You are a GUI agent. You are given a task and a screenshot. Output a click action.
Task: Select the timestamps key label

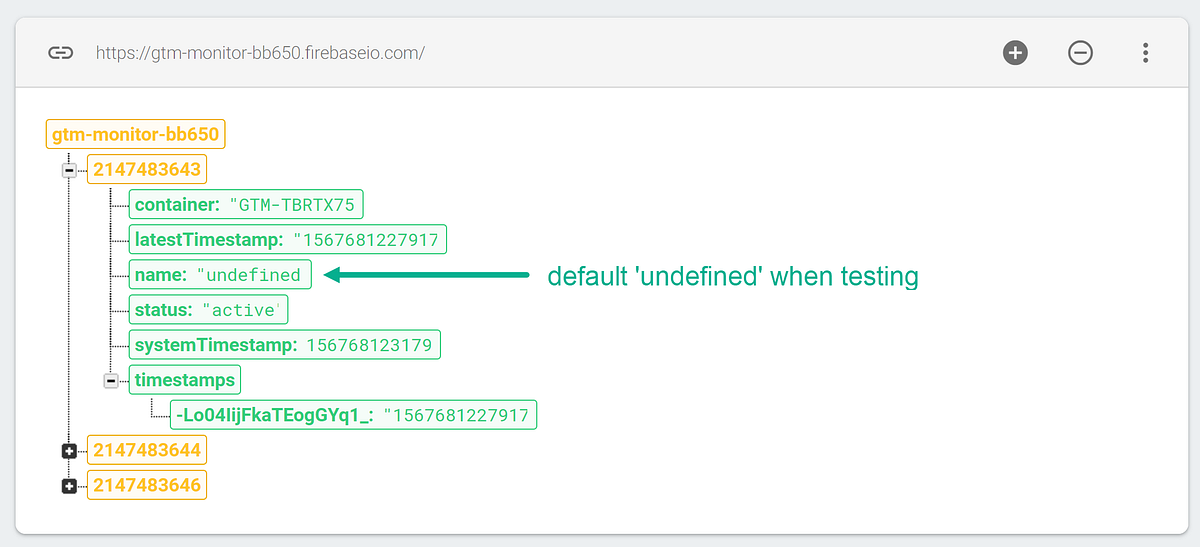click(185, 380)
